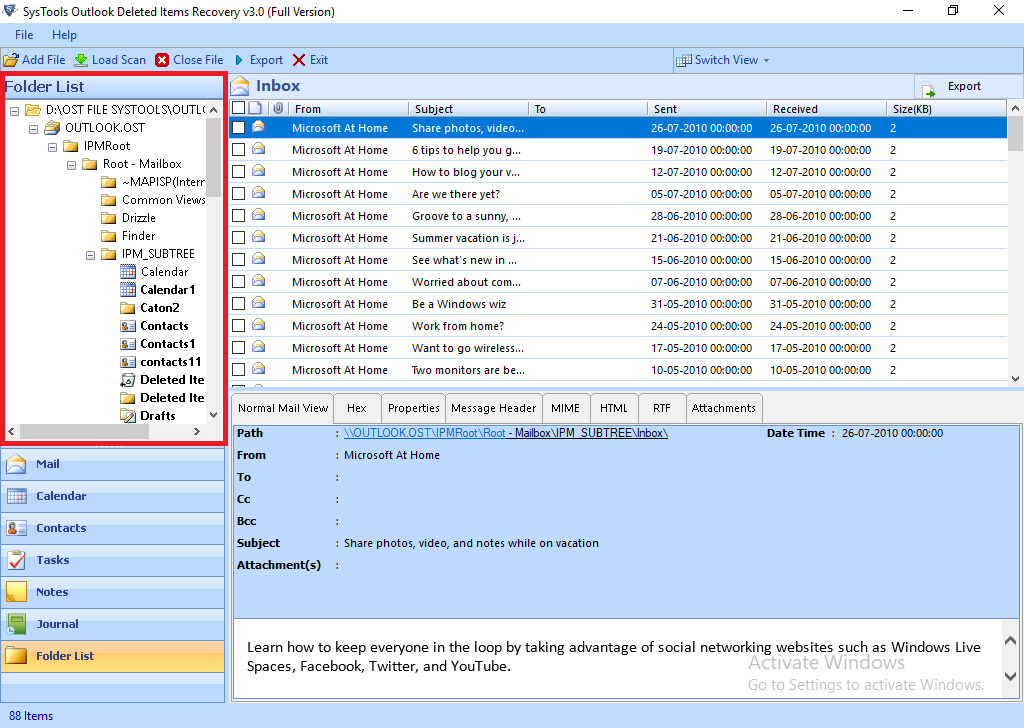Click the Add File toolbar icon
1024x728 pixels.
point(11,60)
